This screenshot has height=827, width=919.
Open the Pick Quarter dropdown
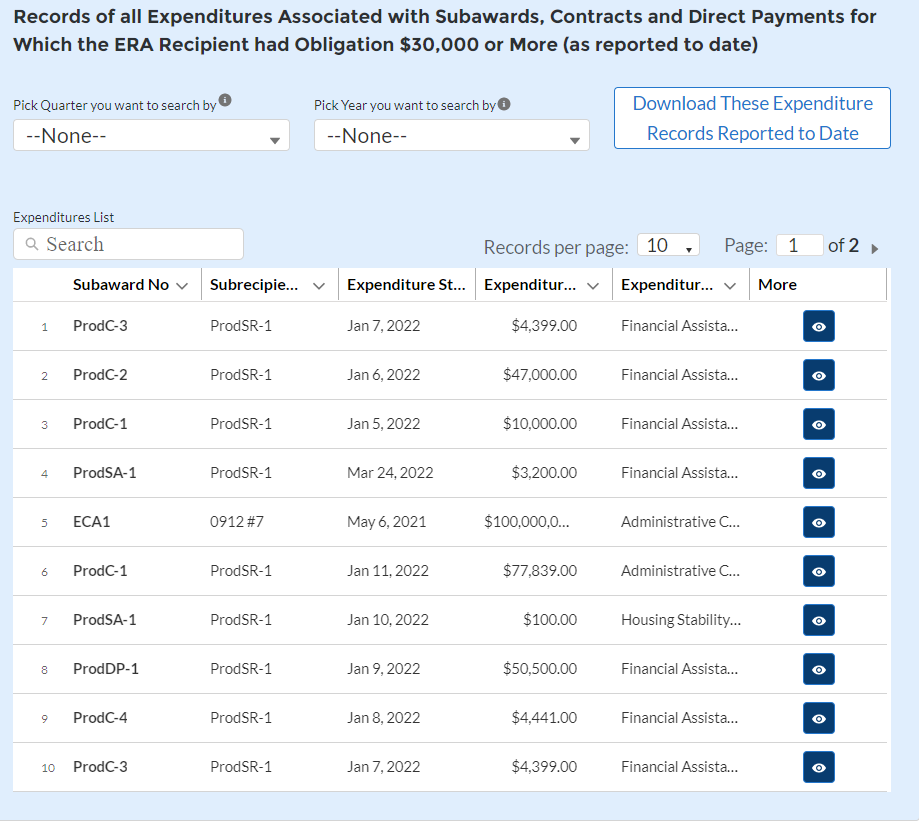[151, 136]
